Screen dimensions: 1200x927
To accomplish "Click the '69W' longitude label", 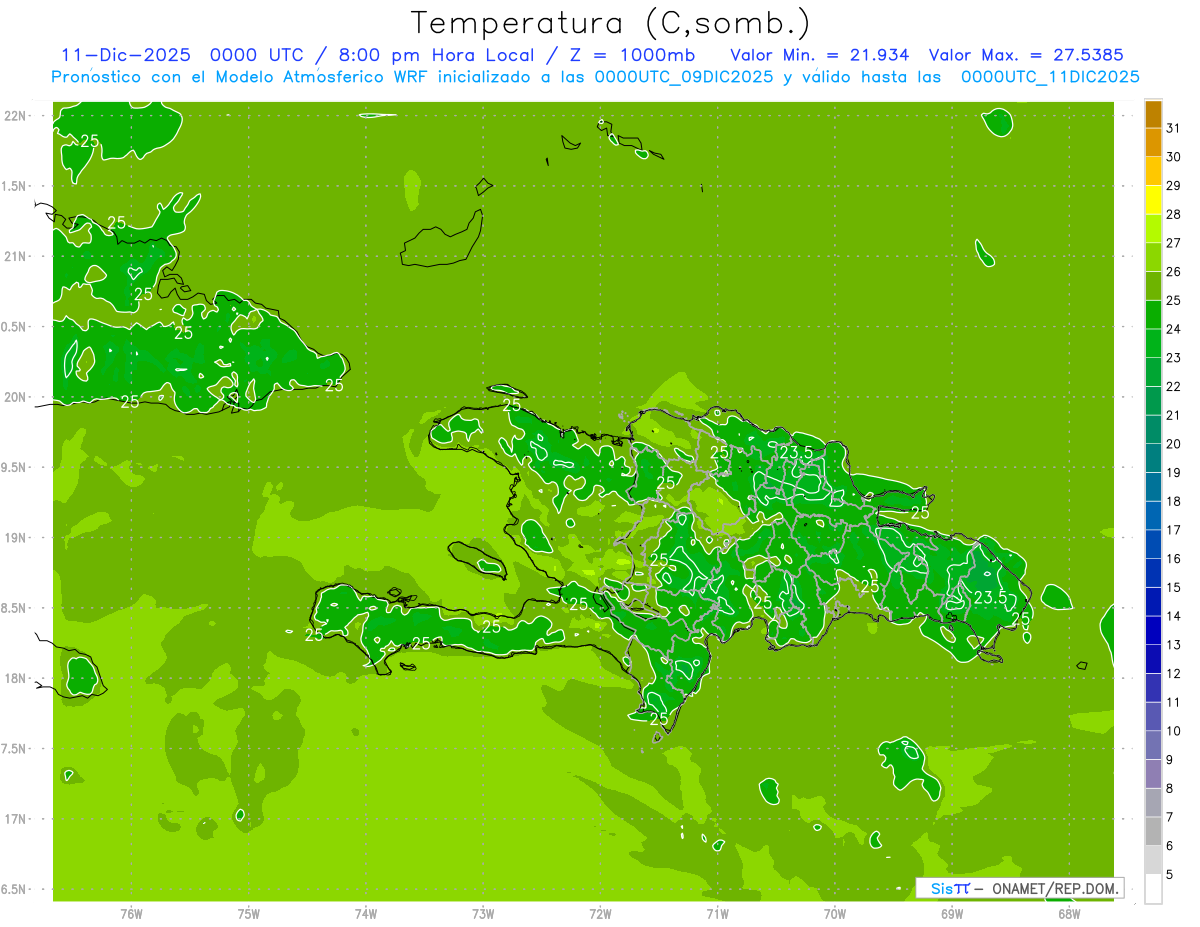I will coord(952,913).
